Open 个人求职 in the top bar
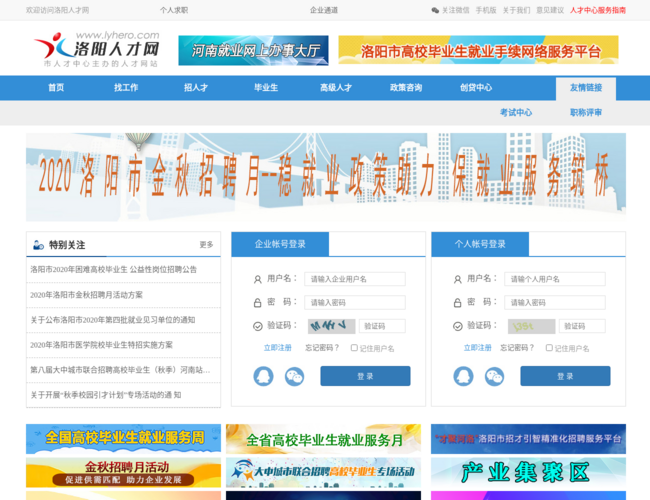650x500 pixels. coord(174,10)
